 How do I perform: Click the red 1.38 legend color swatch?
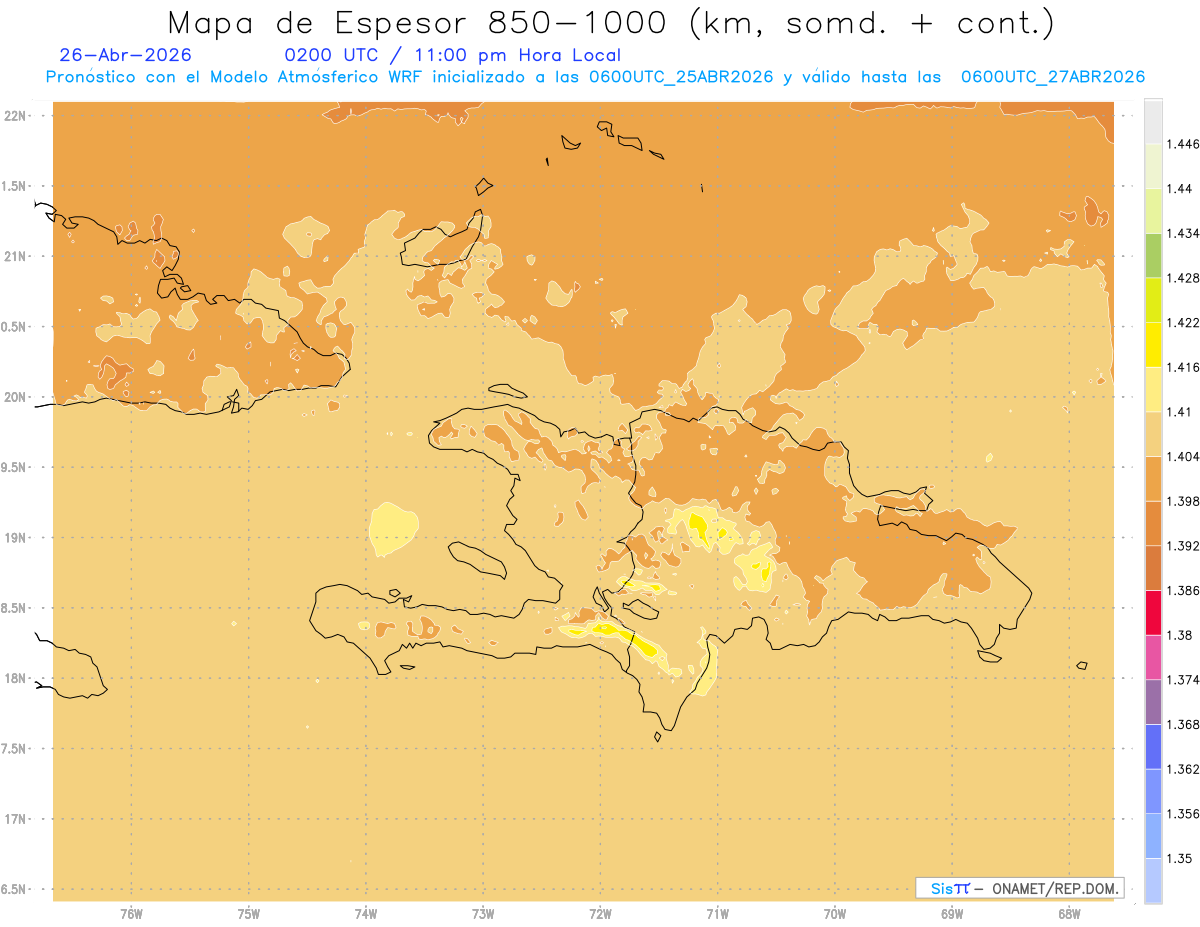pyautogui.click(x=1153, y=613)
